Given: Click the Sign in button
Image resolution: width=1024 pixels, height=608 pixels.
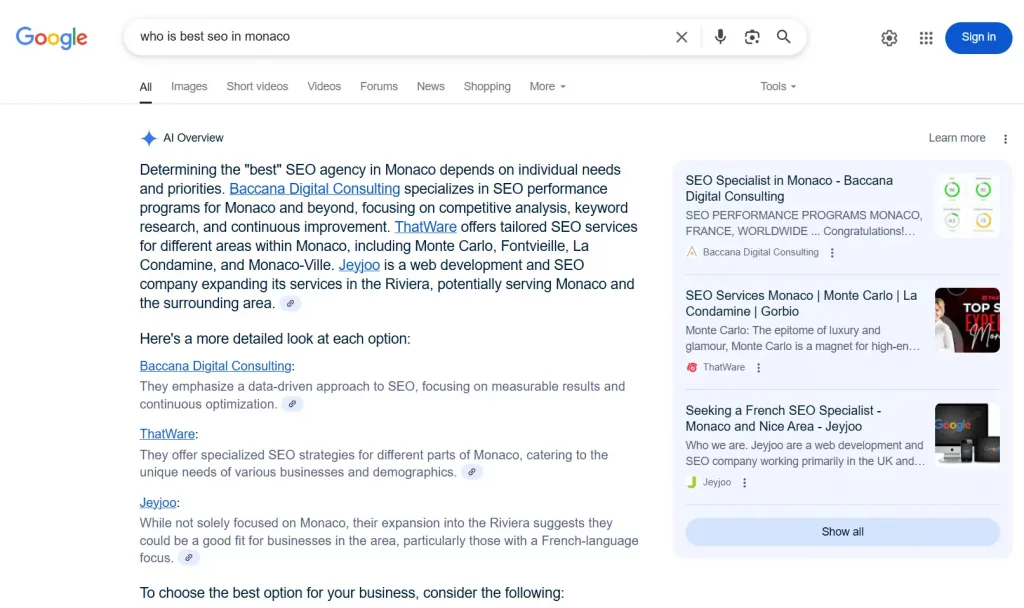Looking at the screenshot, I should 978,37.
